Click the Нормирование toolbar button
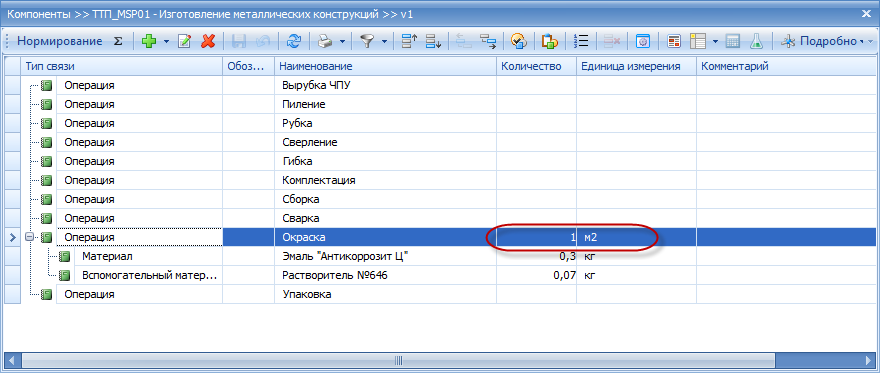This screenshot has height=373, width=880. coord(59,41)
